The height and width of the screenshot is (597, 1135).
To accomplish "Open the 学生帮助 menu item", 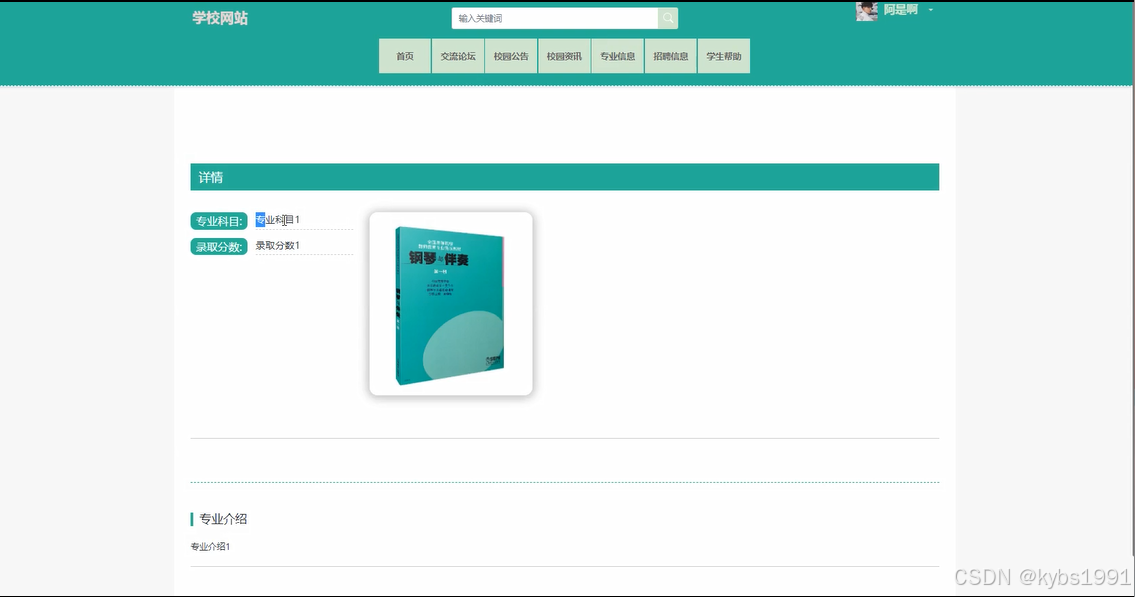I will point(724,56).
